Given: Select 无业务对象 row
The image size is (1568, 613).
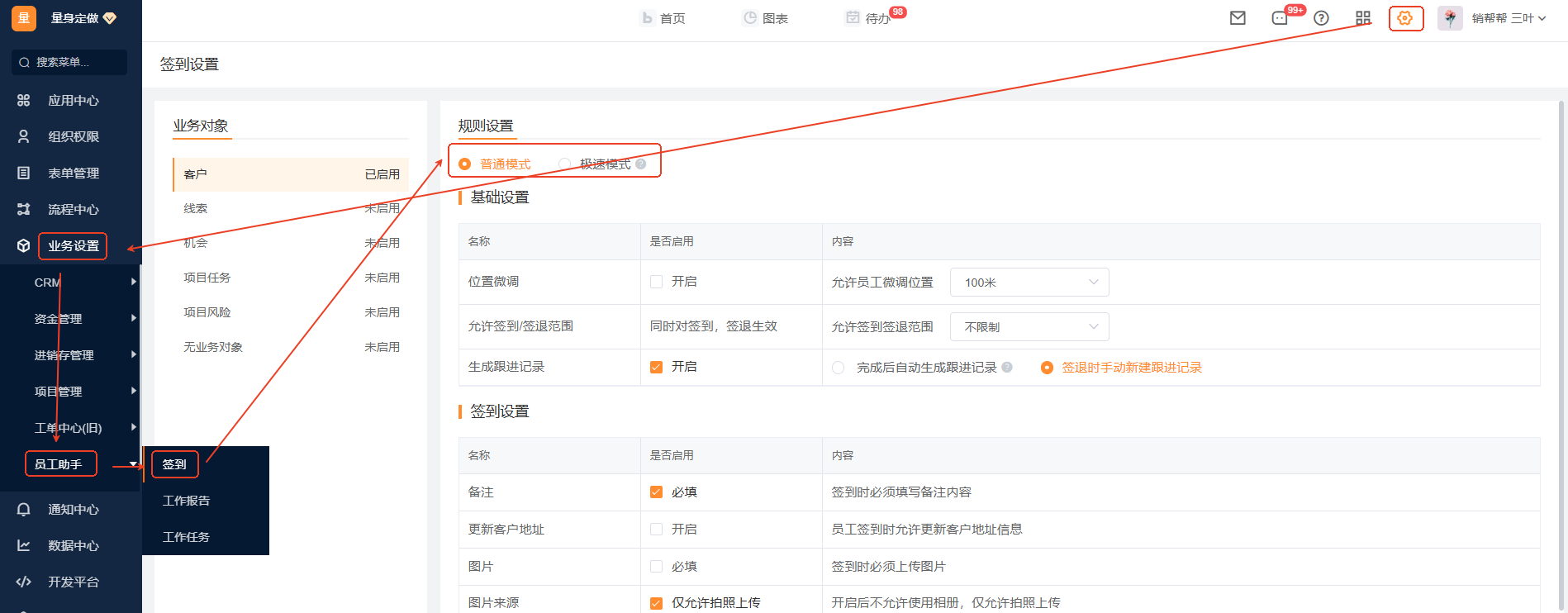Looking at the screenshot, I should click(x=291, y=347).
